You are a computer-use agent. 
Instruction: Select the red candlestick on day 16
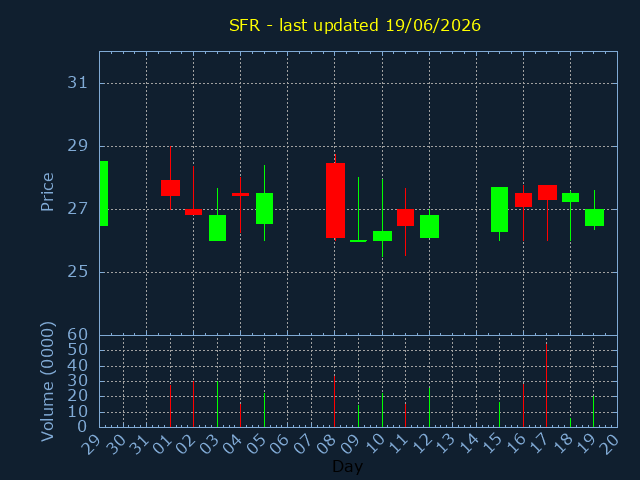pyautogui.click(x=523, y=200)
